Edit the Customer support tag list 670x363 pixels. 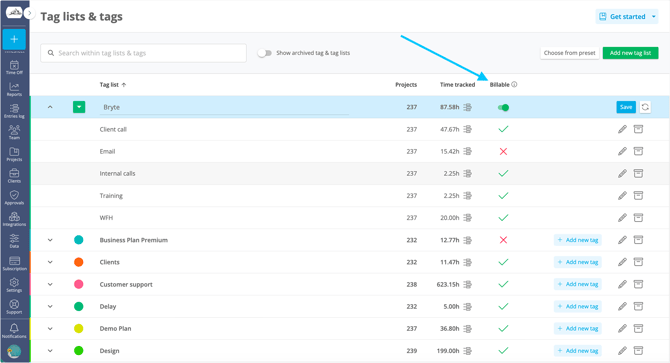point(622,284)
